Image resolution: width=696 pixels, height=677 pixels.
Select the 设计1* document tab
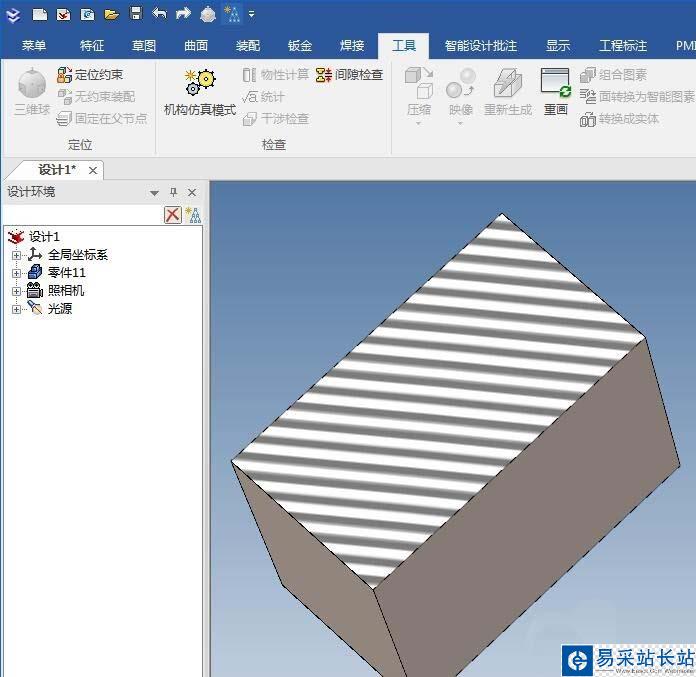[x=57, y=170]
